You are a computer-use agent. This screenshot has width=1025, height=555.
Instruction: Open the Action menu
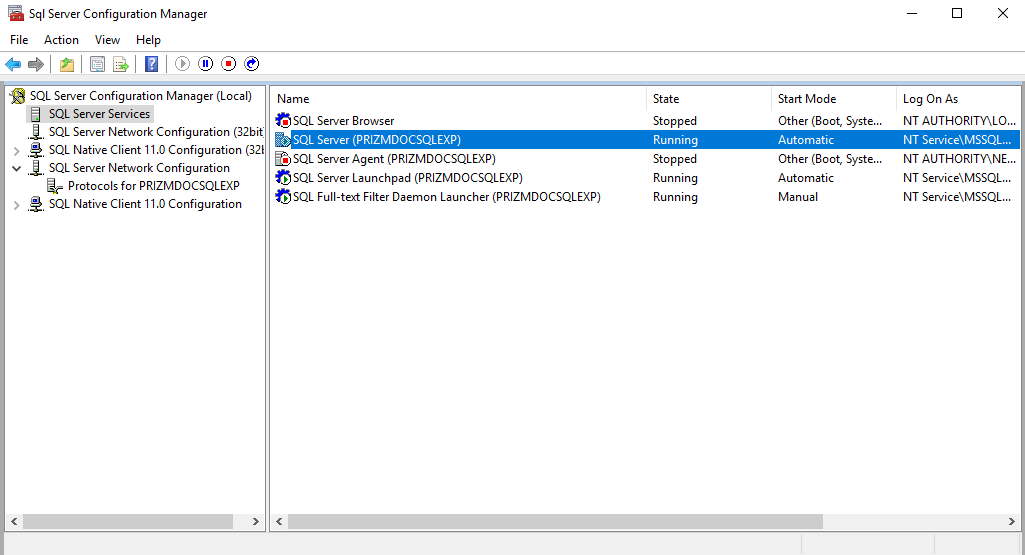coord(61,40)
